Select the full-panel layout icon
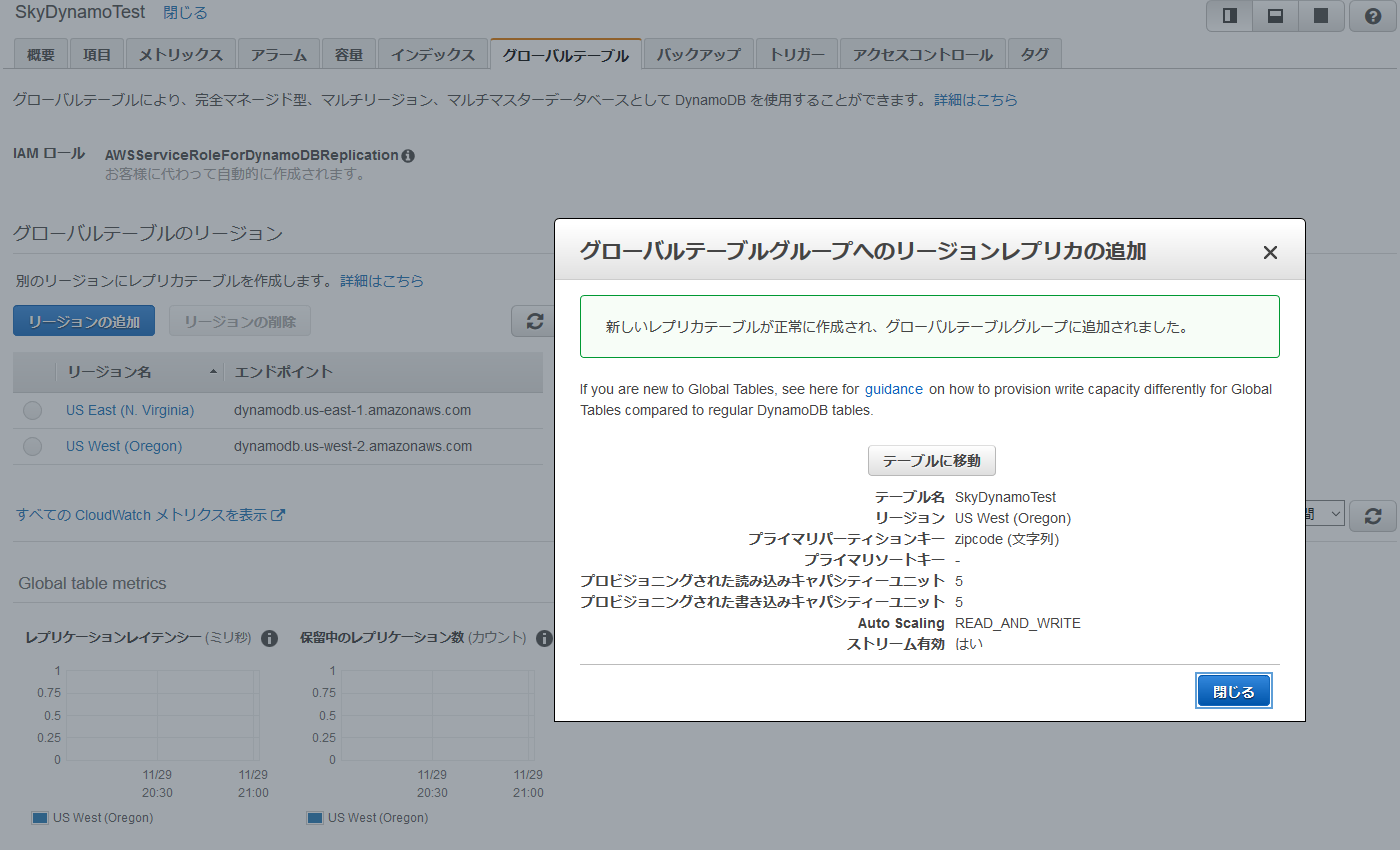Viewport: 1400px width, 850px height. click(x=1320, y=16)
